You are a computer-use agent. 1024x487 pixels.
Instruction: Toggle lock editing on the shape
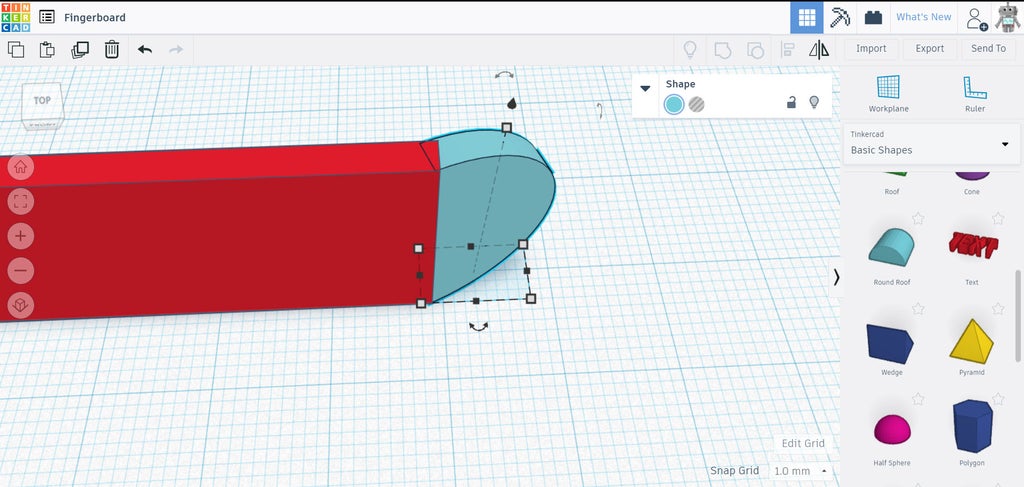click(791, 102)
